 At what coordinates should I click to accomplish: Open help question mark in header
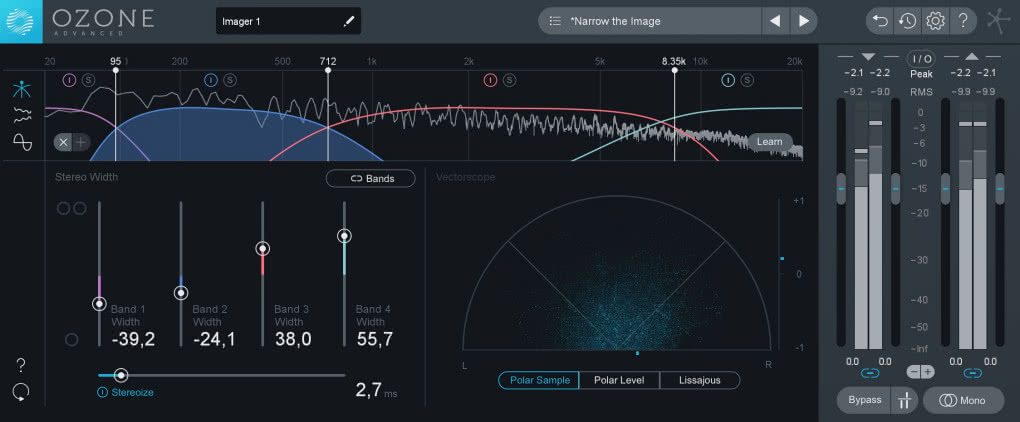coord(963,21)
